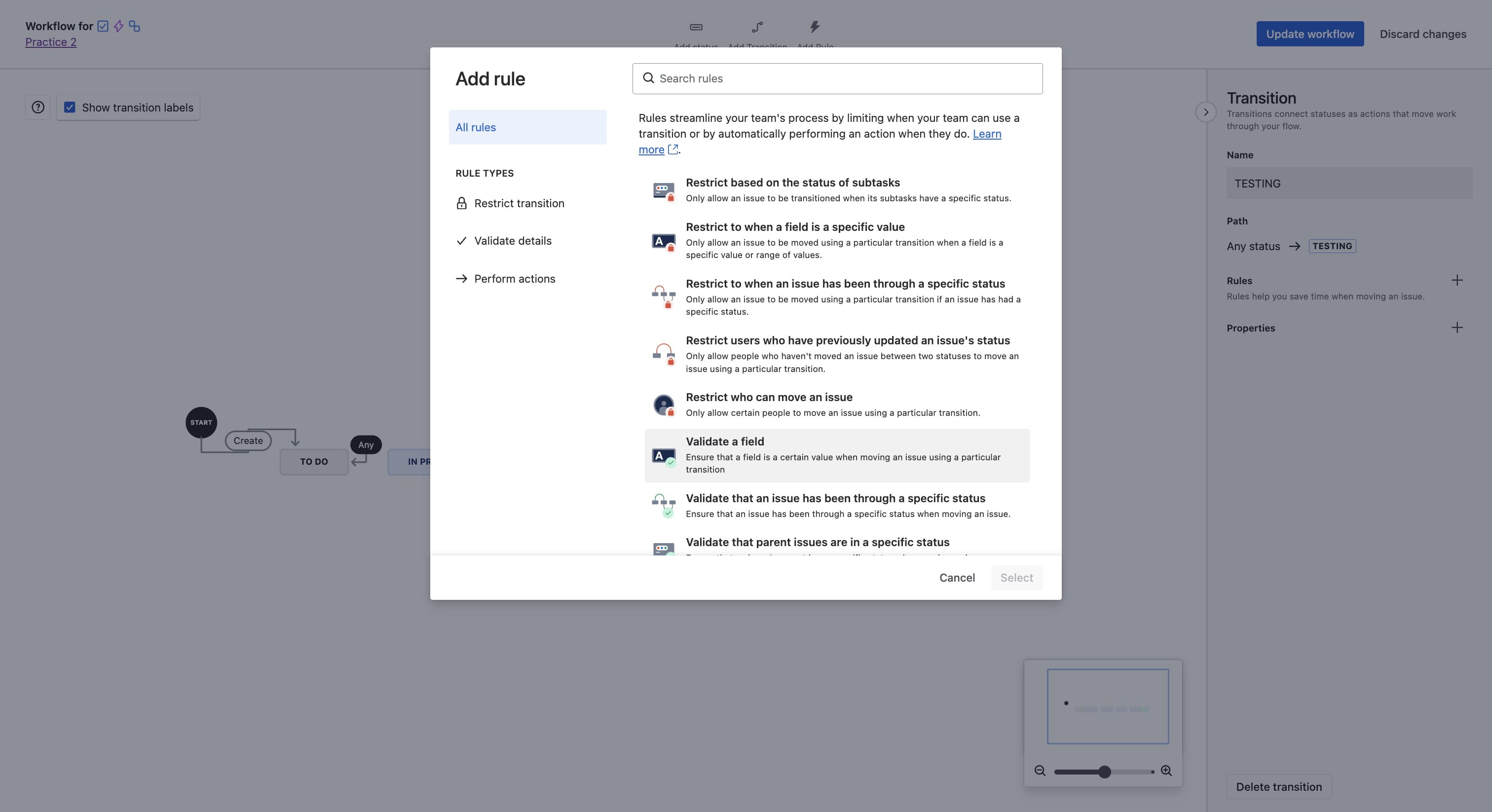This screenshot has width=1492, height=812.
Task: Click the START node in the workflow
Action: [201, 422]
